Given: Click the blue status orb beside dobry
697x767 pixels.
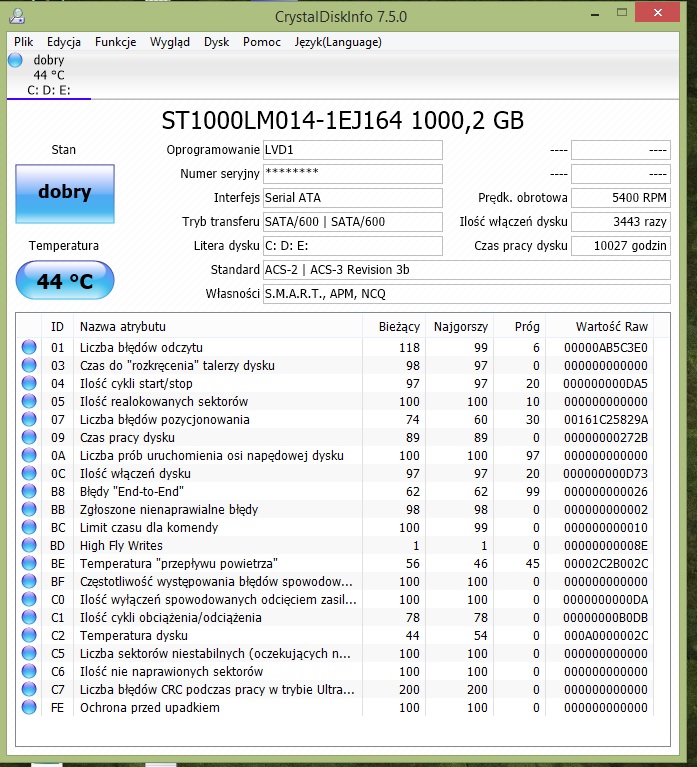Looking at the screenshot, I should pos(15,60).
